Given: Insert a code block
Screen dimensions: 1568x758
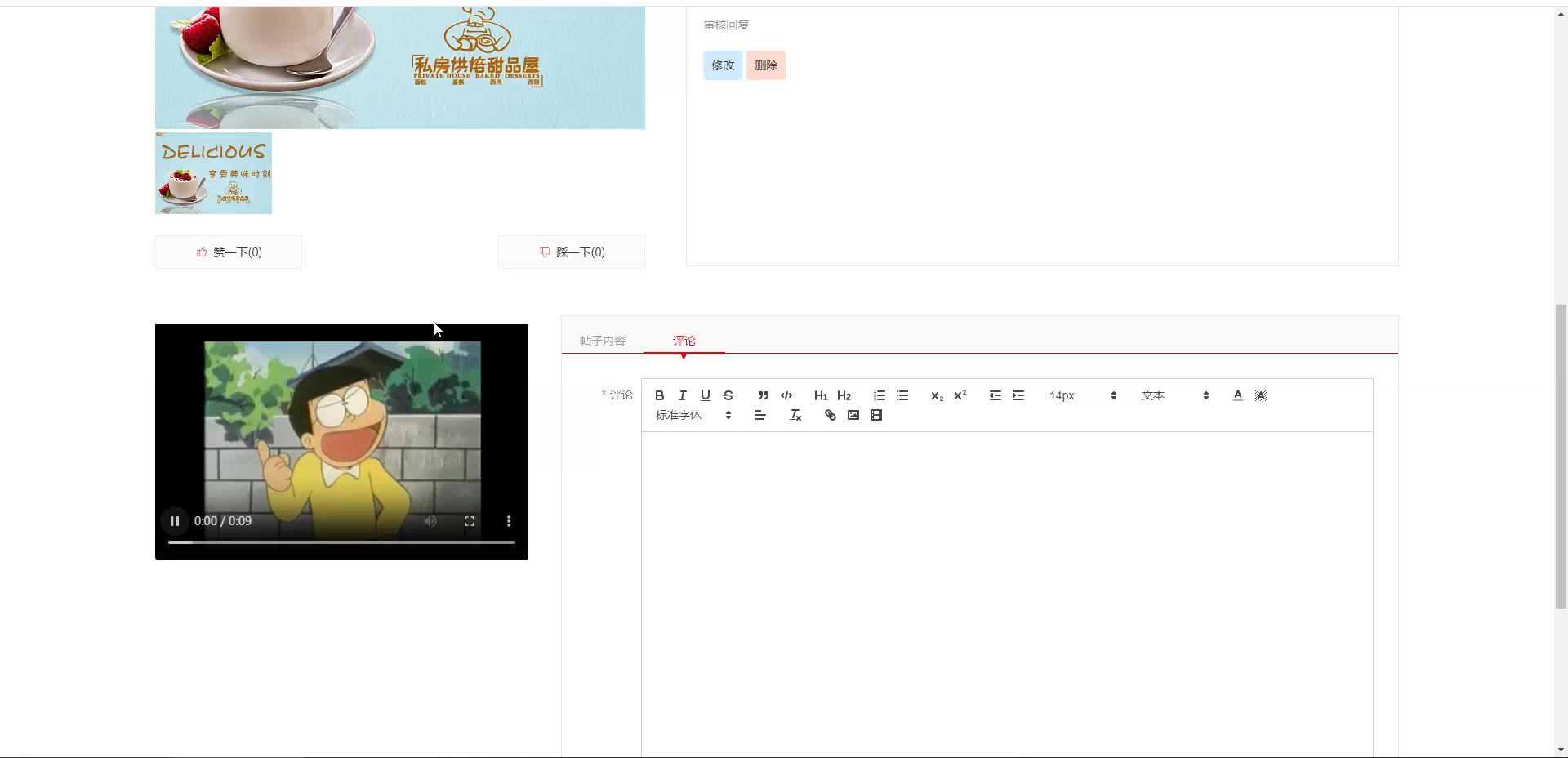Looking at the screenshot, I should [x=786, y=395].
